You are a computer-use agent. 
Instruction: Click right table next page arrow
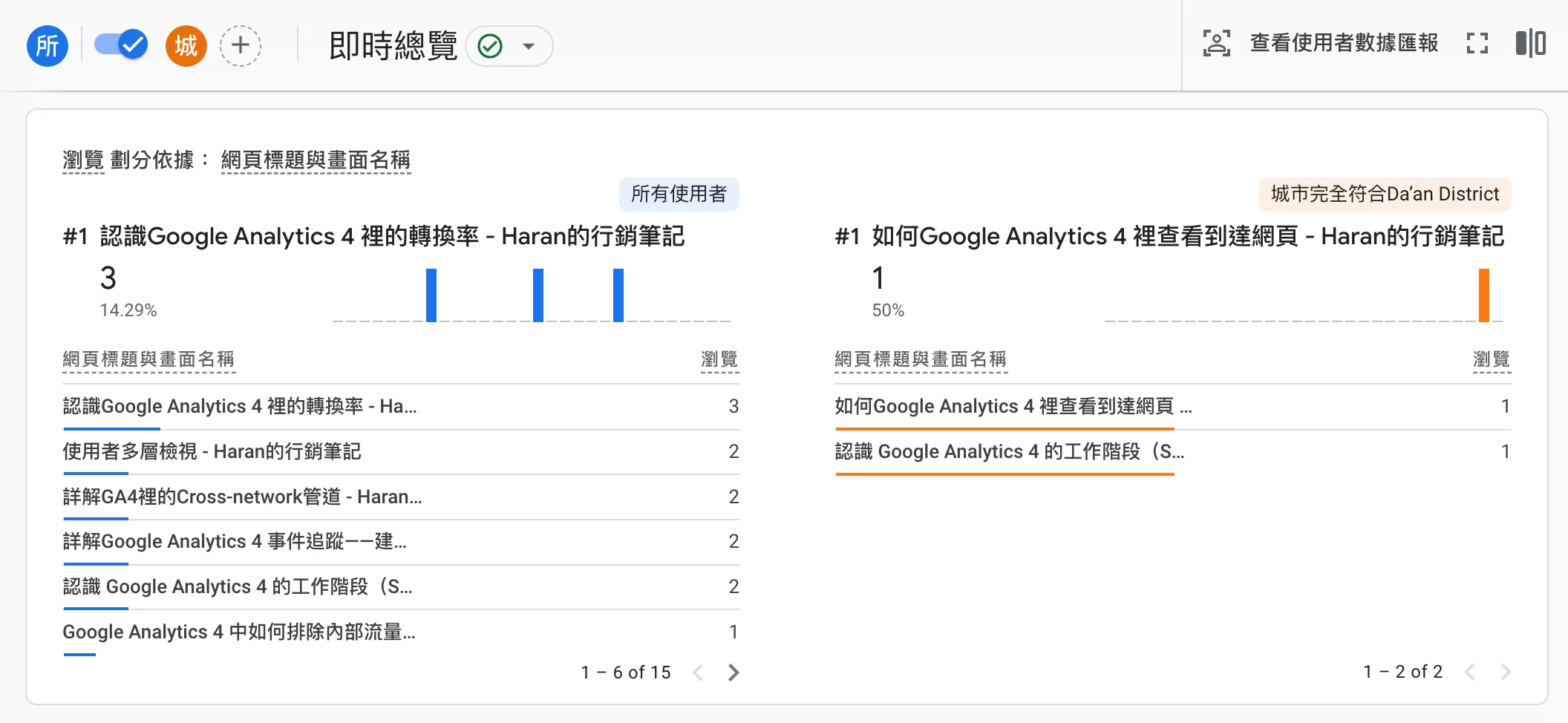pos(1506,672)
